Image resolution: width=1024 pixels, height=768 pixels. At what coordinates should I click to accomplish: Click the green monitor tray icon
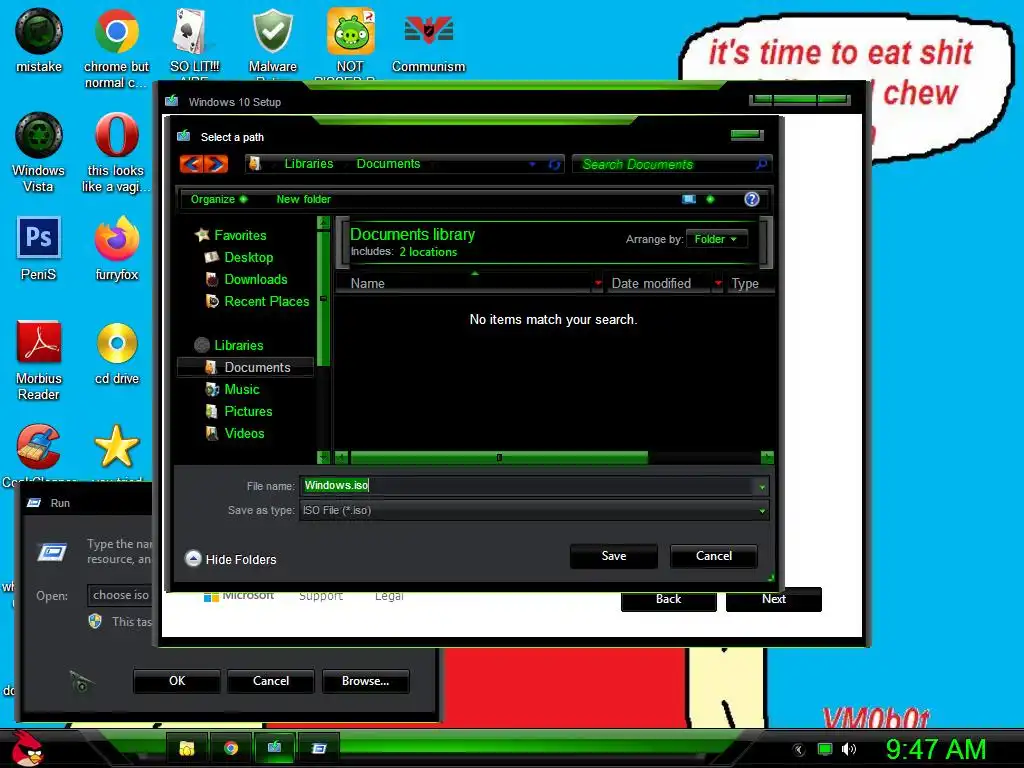point(825,749)
